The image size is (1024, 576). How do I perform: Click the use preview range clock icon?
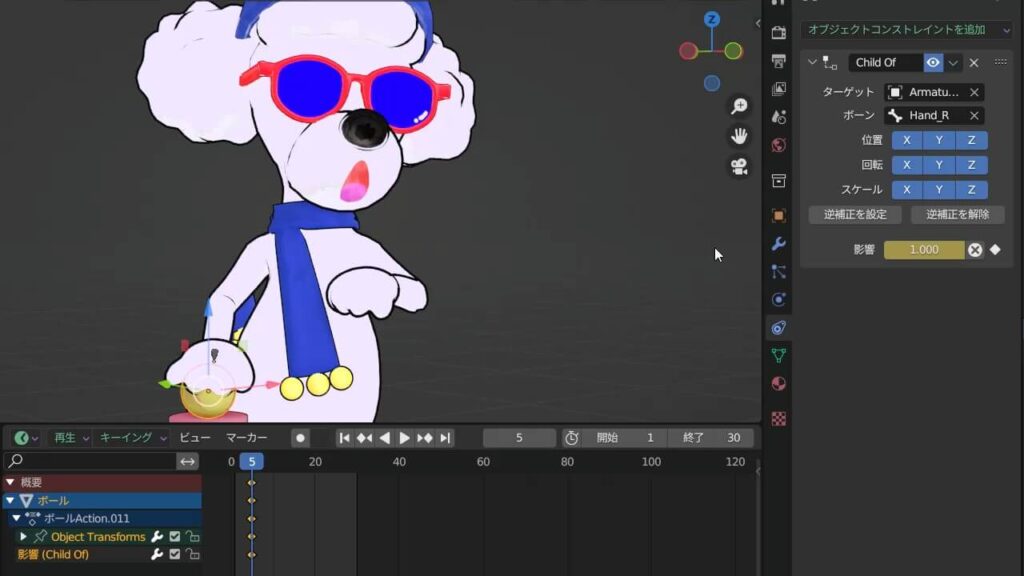tap(571, 438)
